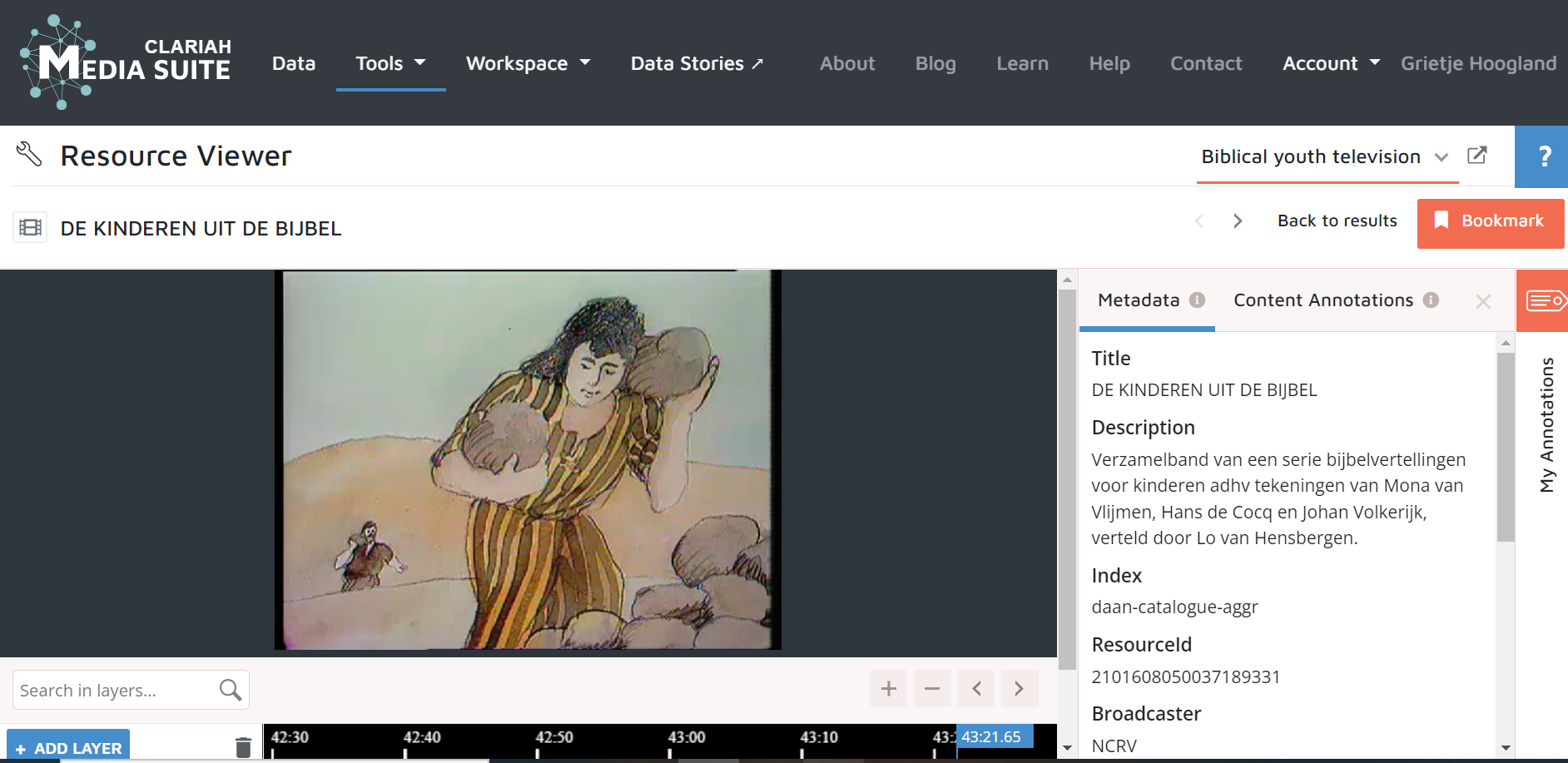Bookmark this resource
The image size is (1568, 763).
click(x=1490, y=221)
